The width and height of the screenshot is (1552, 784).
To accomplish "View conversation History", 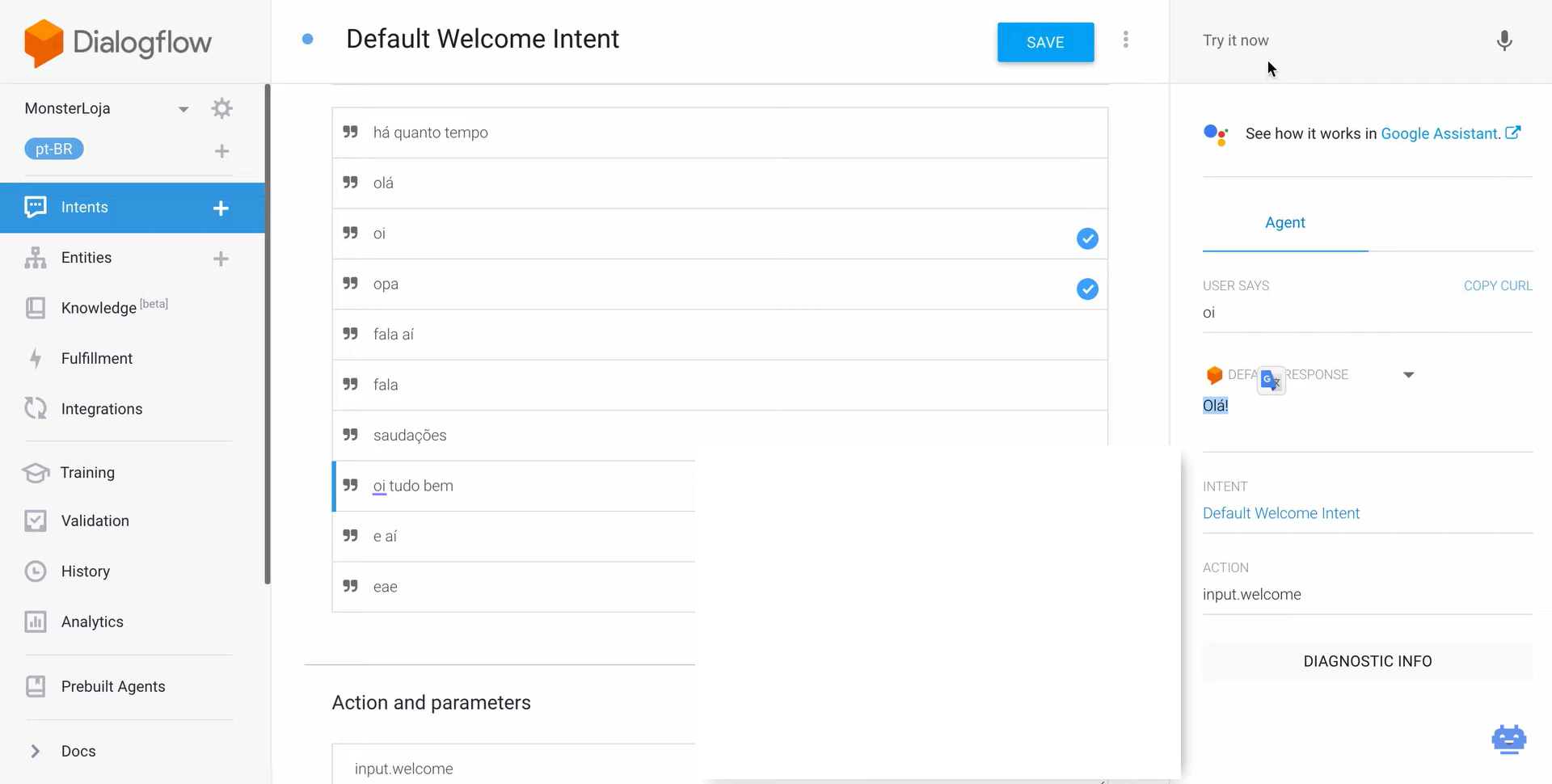I will point(86,571).
